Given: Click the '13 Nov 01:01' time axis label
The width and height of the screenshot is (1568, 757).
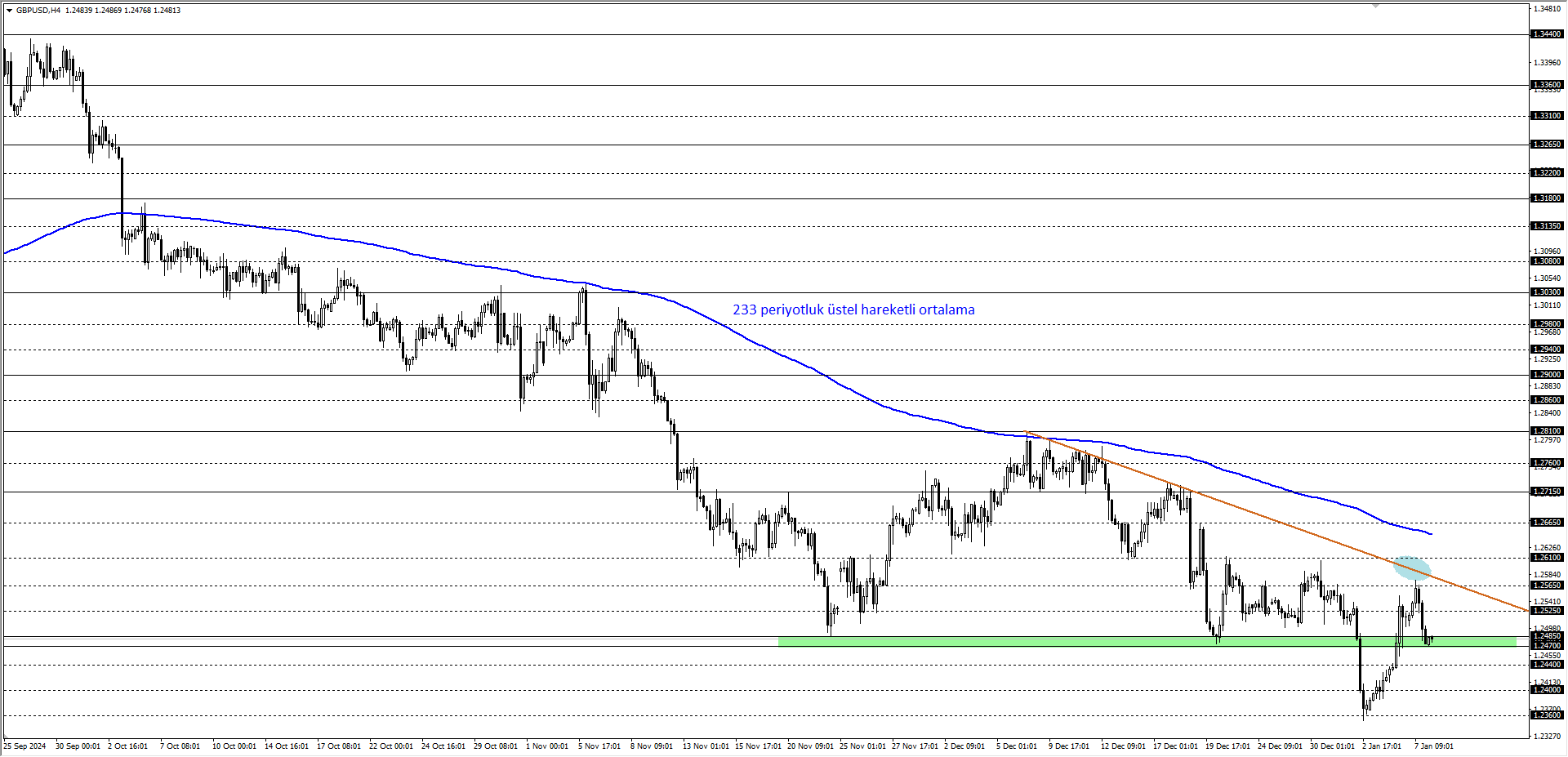Looking at the screenshot, I should [x=706, y=746].
